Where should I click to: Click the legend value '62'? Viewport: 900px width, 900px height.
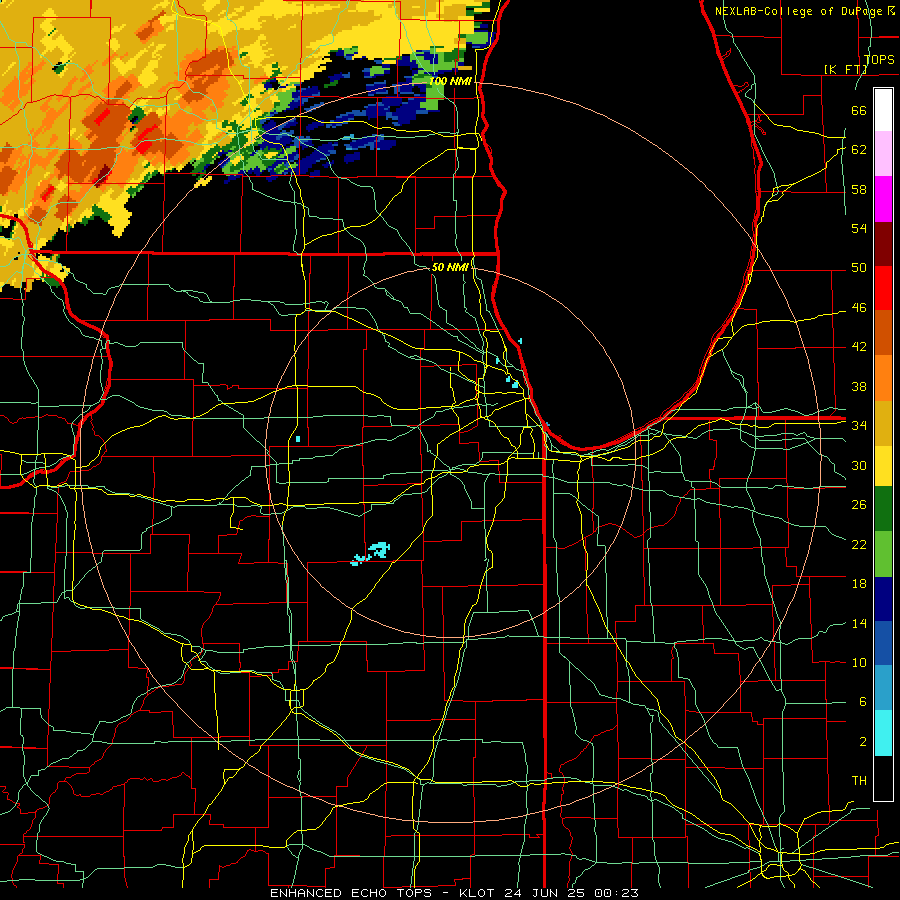tap(859, 149)
